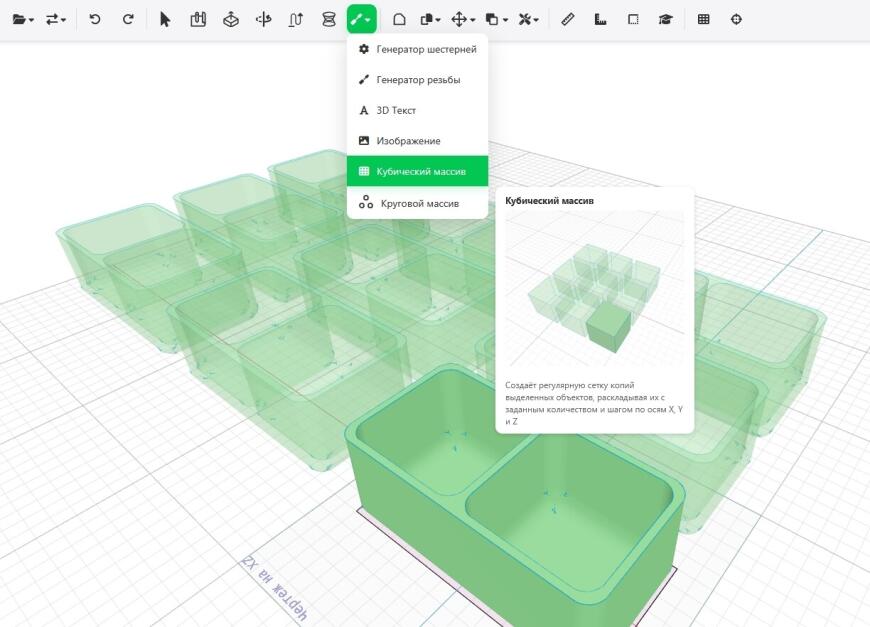Redo the last undone action
Image resolution: width=870 pixels, height=627 pixels.
coord(128,19)
